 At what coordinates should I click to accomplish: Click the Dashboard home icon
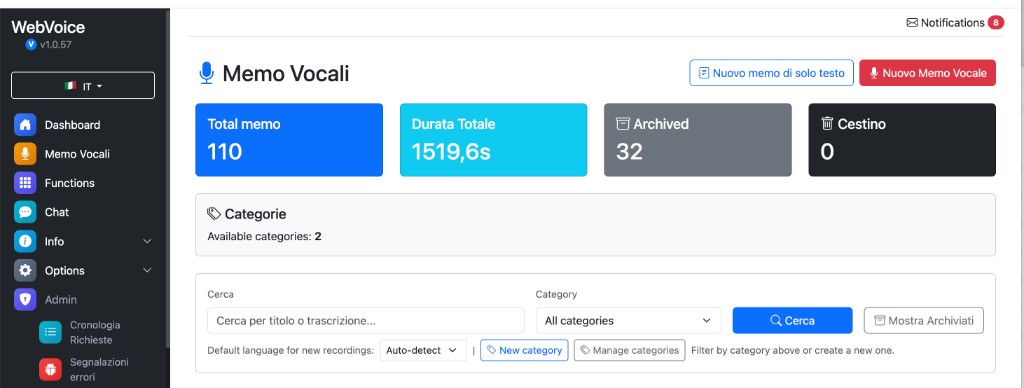25,125
